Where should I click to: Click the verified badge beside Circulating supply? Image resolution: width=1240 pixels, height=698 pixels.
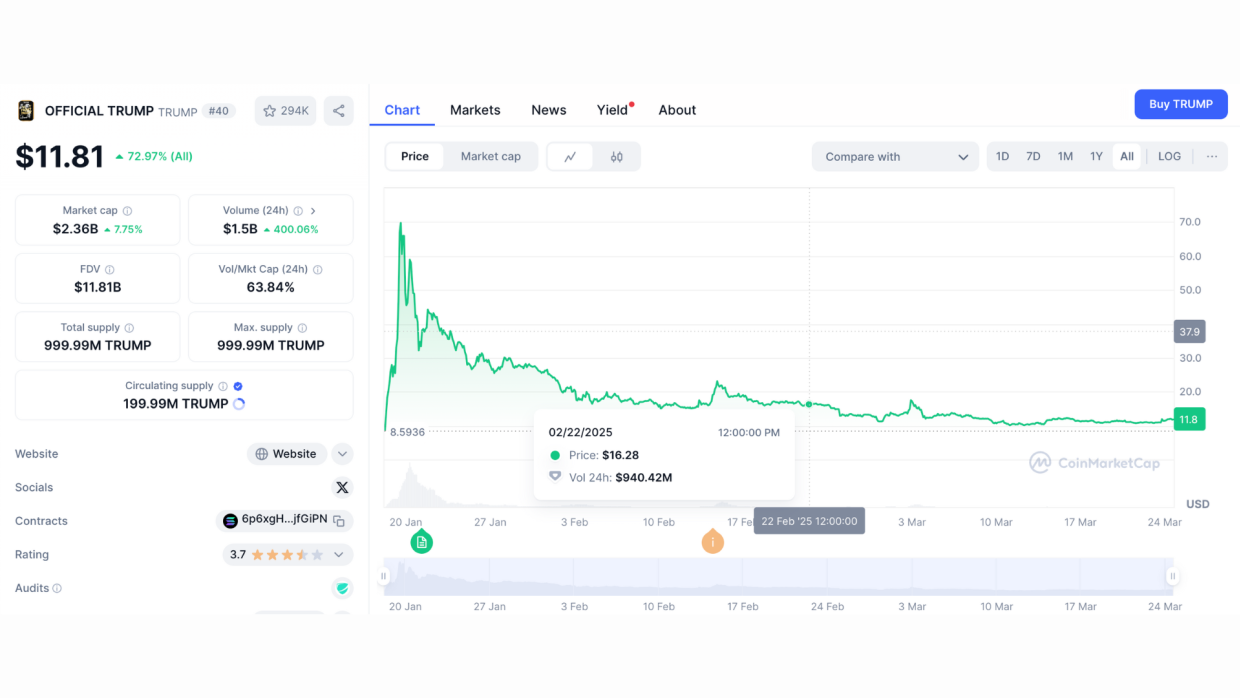[238, 386]
